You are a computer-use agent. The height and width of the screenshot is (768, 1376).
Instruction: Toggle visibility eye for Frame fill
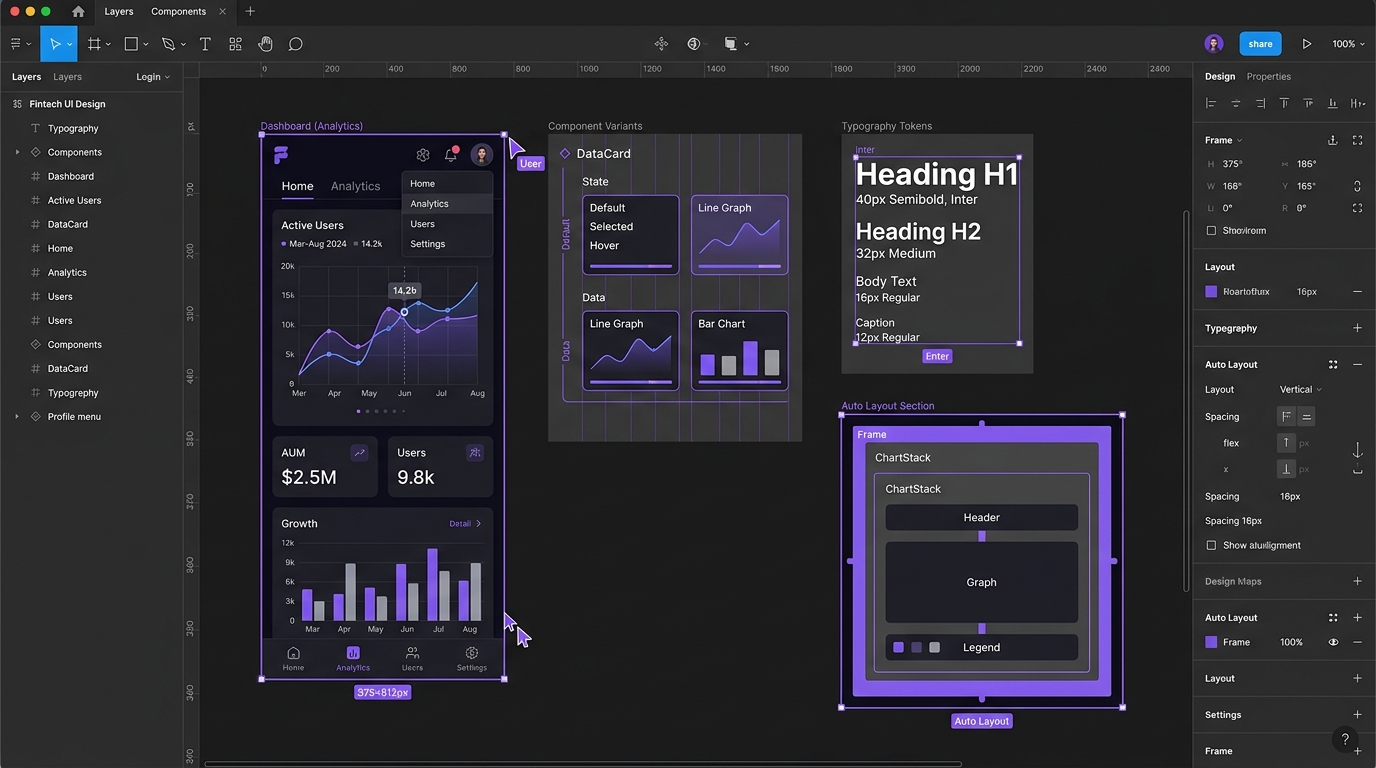(x=1333, y=642)
